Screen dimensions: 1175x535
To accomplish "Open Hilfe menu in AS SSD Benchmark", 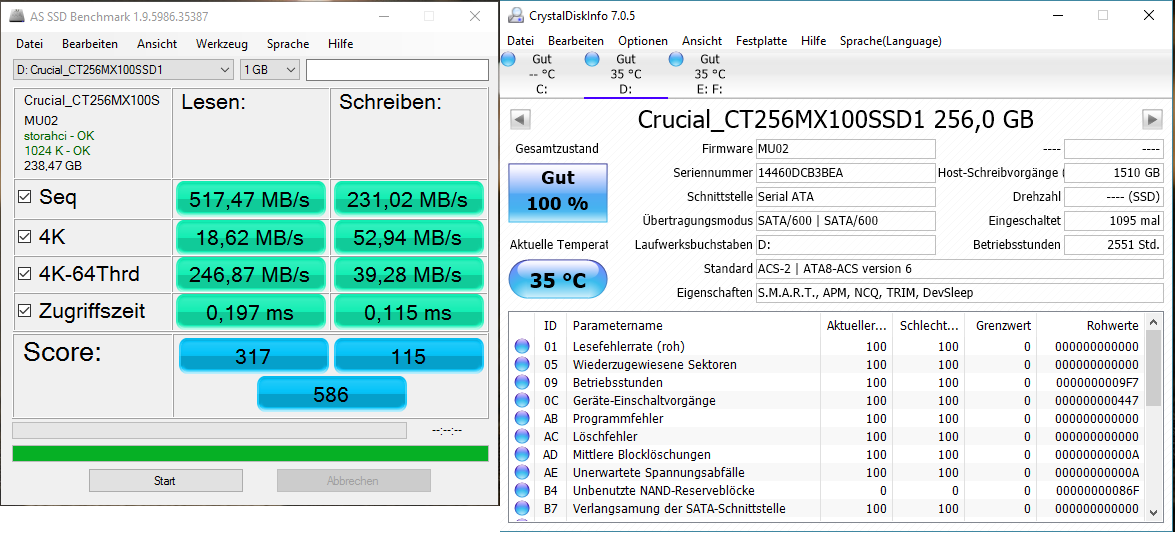I will (340, 43).
